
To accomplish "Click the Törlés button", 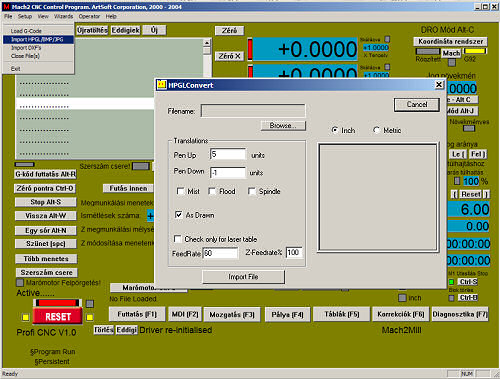I will tap(104, 330).
